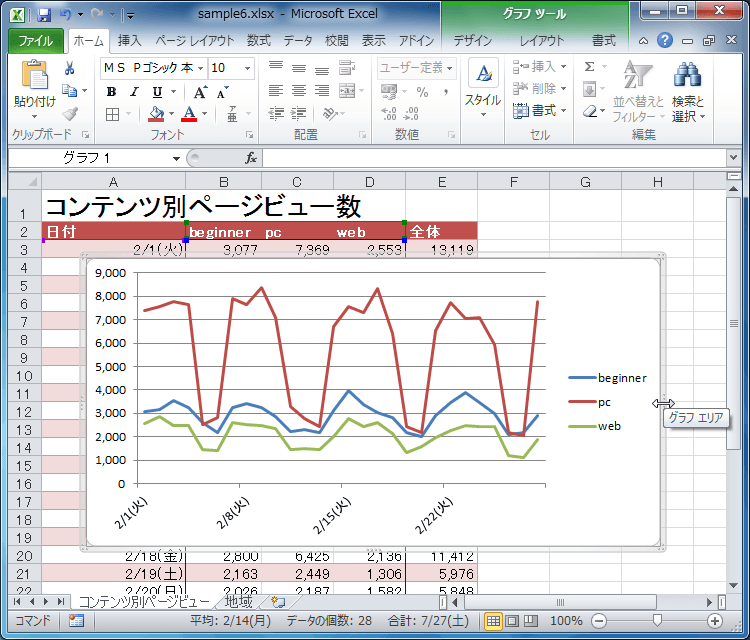Decrease the indent
750x640 pixels.
coord(276,113)
